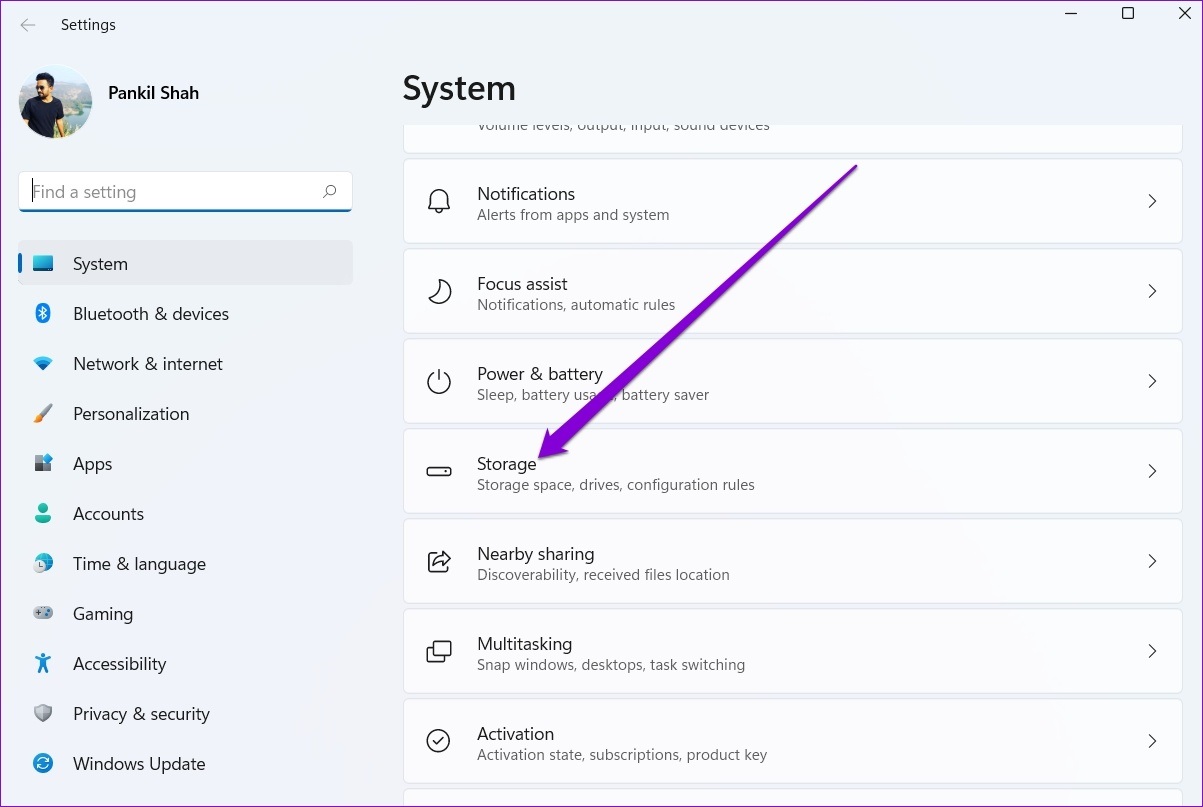Expand Notifications with its chevron
The image size is (1203, 807).
(x=1152, y=201)
